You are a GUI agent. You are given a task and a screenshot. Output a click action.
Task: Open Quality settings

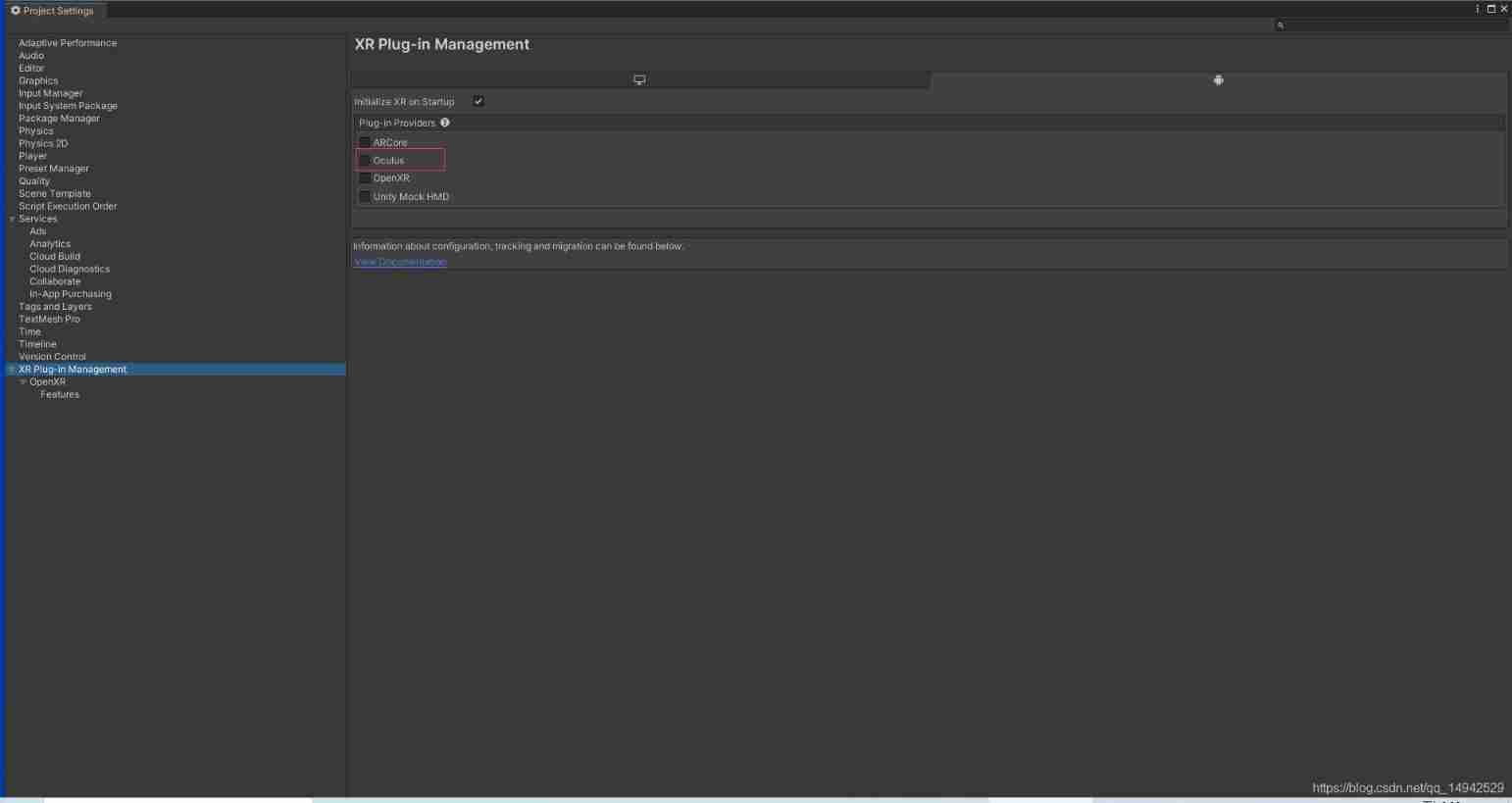tap(34, 181)
